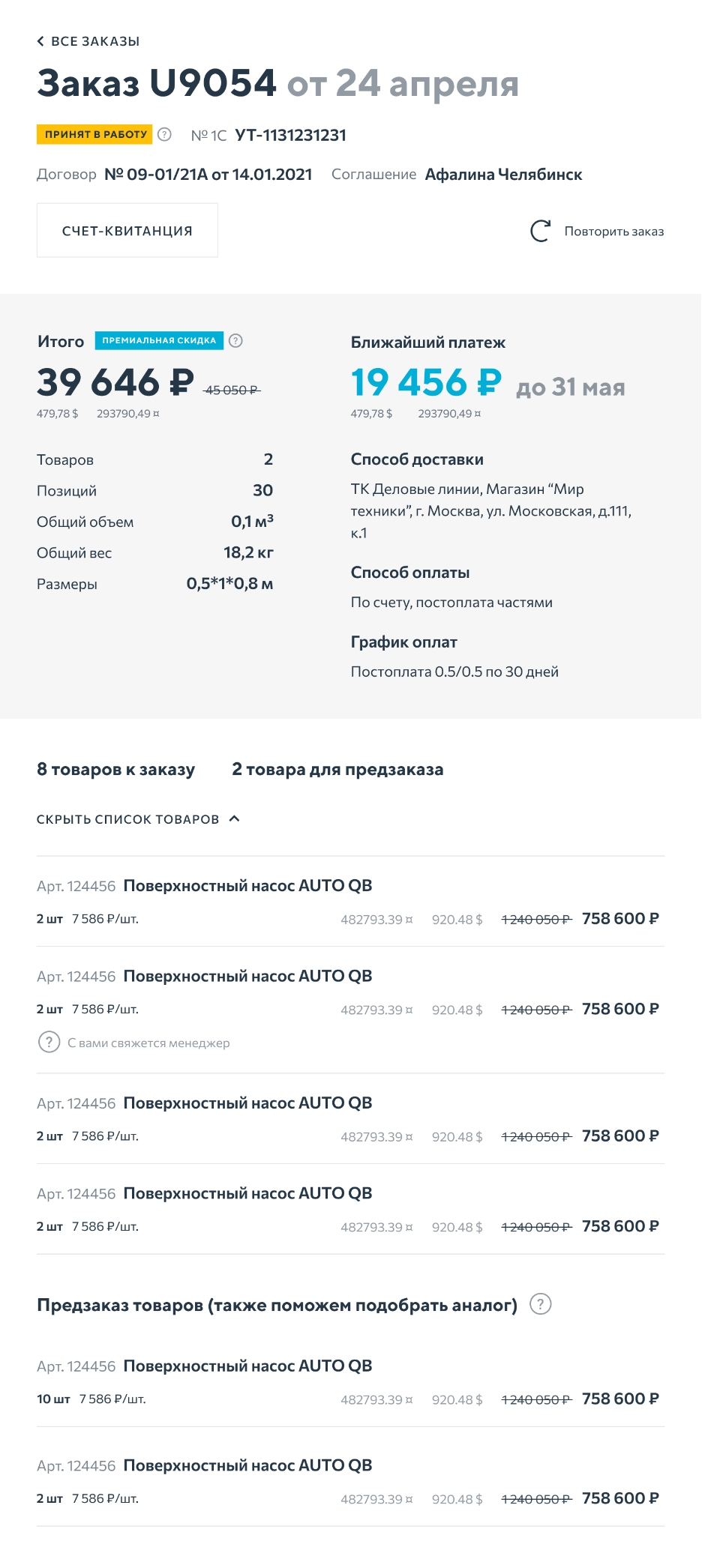Image resolution: width=705 pixels, height=1568 pixels.
Task: Open the СЧЕТ-КВИТАНЦИЯ document
Action: 127,231
